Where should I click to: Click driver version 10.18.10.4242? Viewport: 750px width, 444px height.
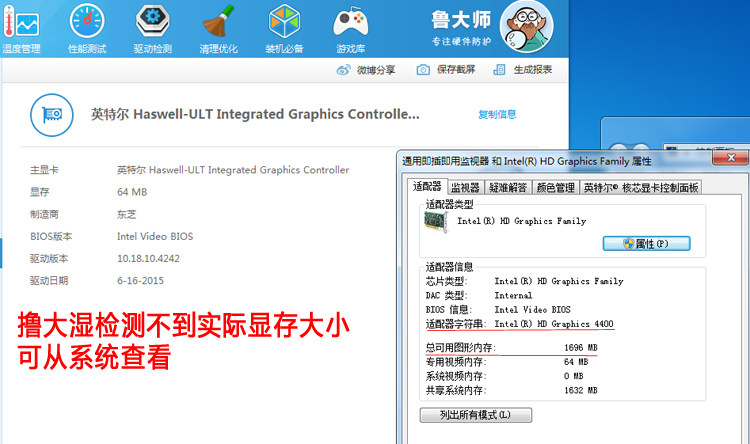148,258
